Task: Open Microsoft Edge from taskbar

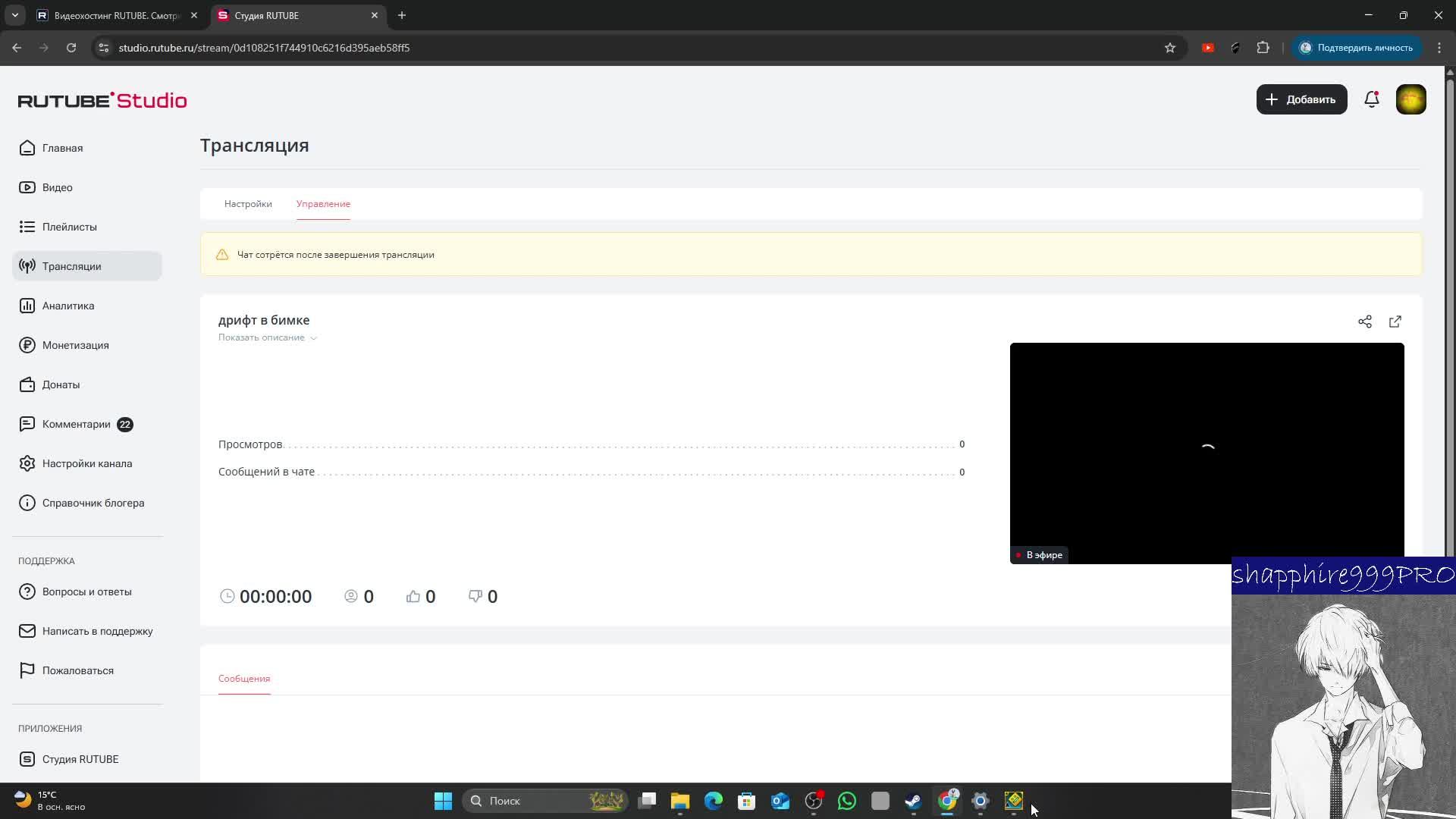Action: (x=714, y=801)
